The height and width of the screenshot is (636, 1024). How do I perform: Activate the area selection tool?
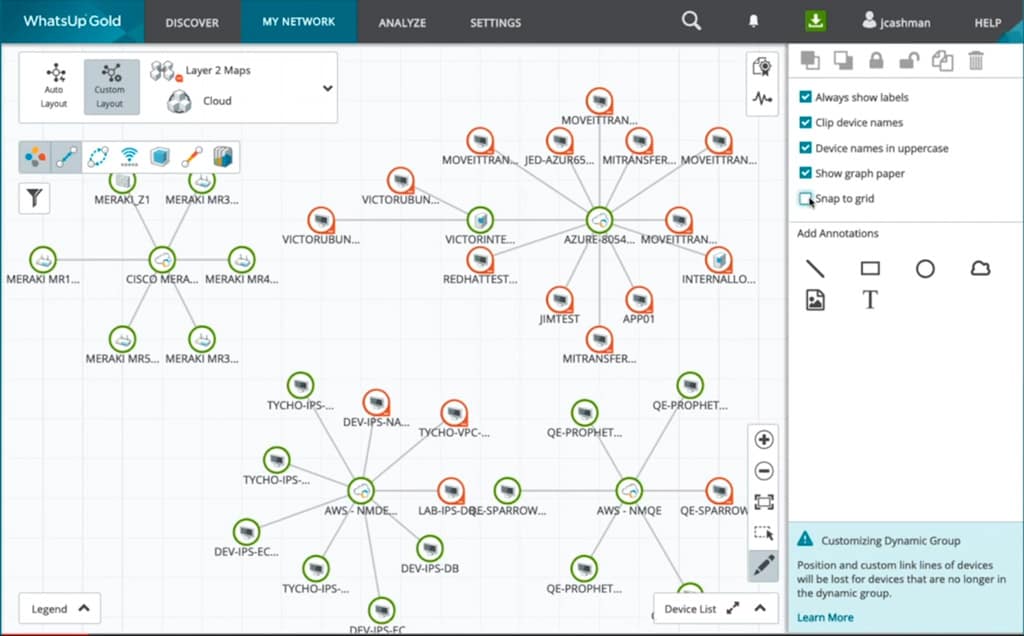[763, 533]
